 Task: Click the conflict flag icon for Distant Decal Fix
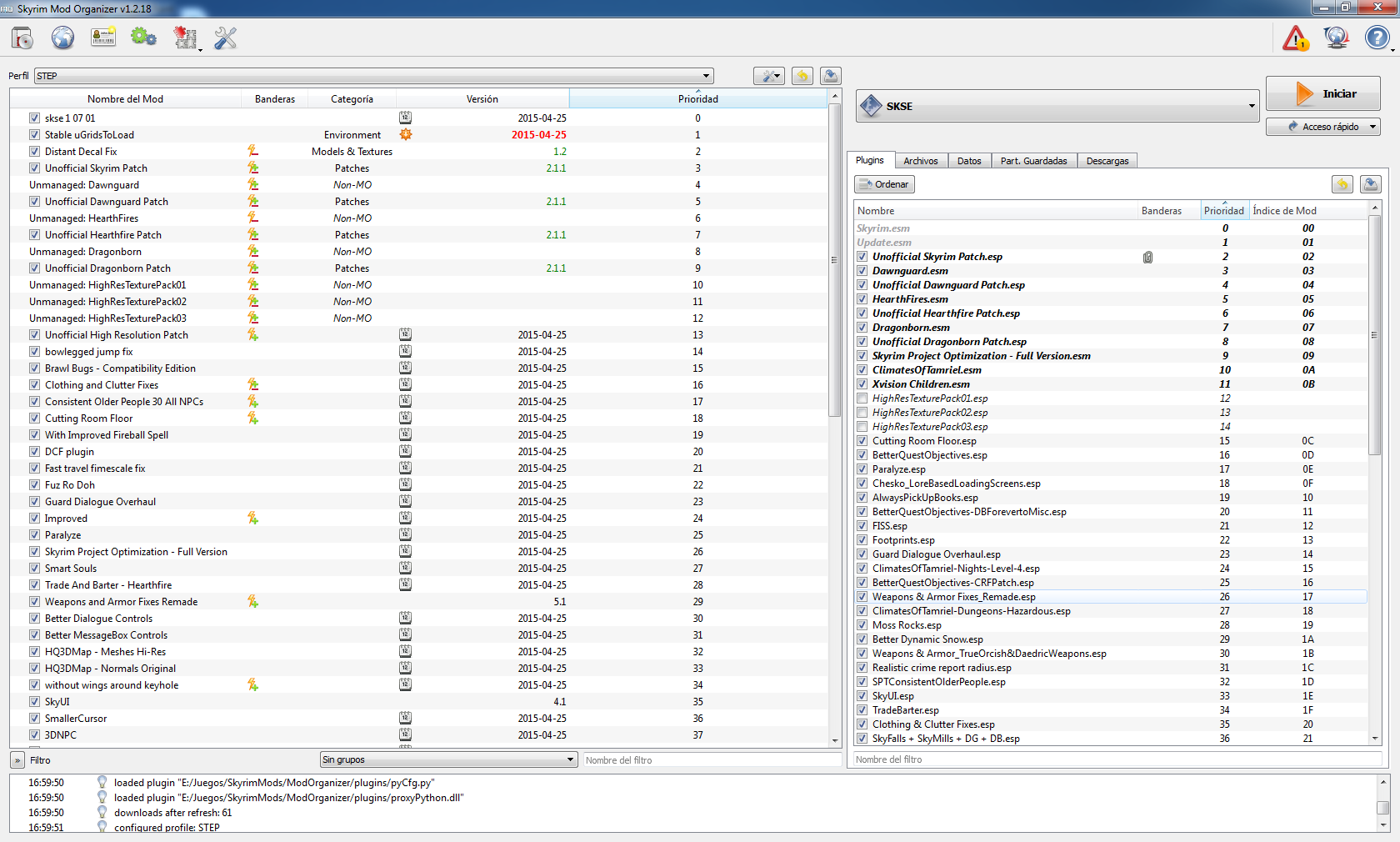coord(252,151)
